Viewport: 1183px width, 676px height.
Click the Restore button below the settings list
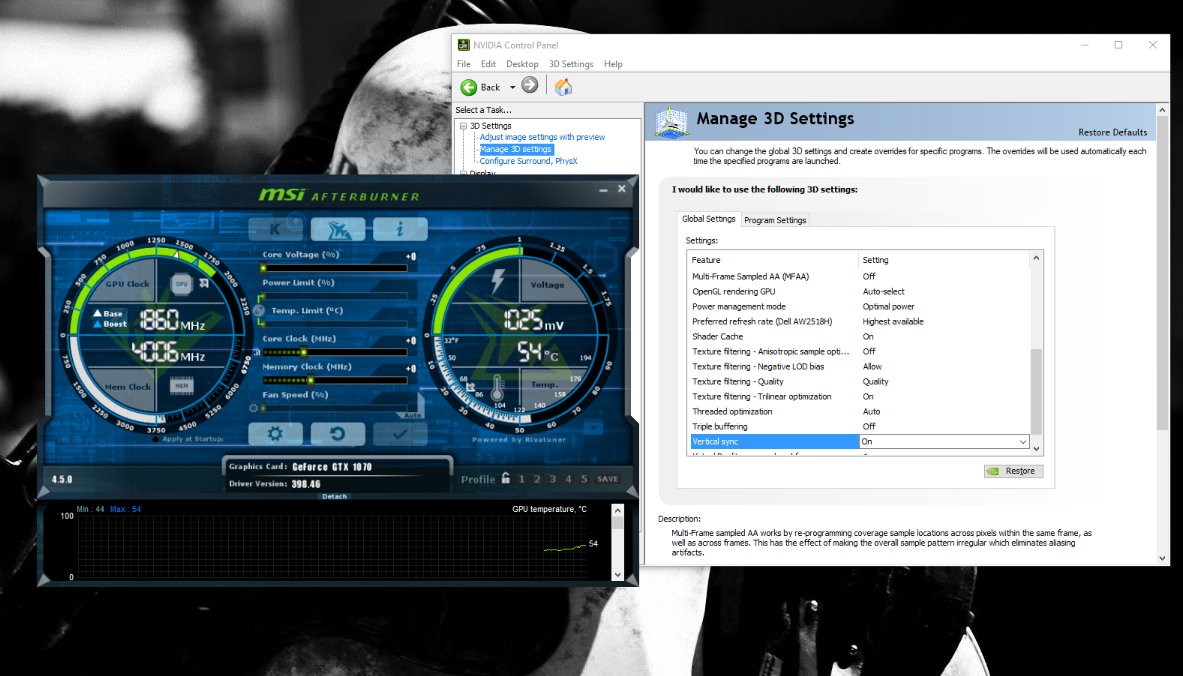(x=1013, y=471)
